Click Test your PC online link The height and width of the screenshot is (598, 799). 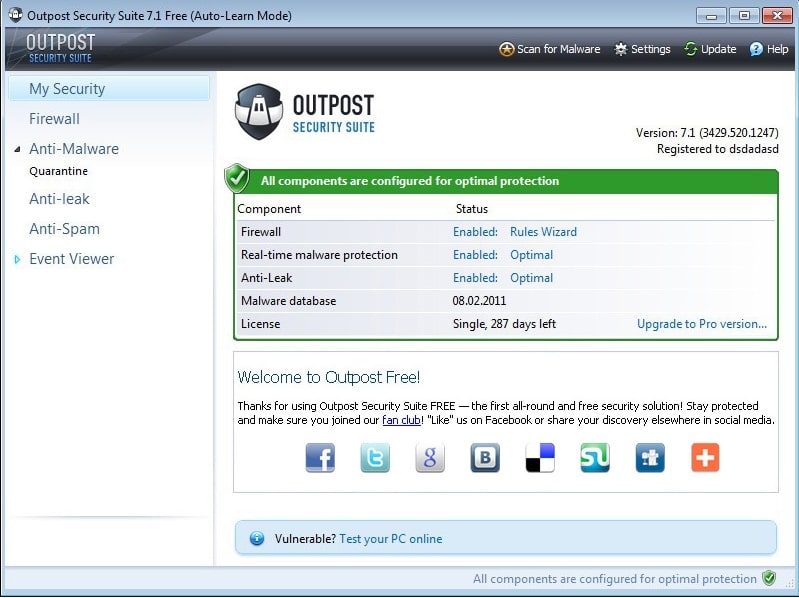391,539
